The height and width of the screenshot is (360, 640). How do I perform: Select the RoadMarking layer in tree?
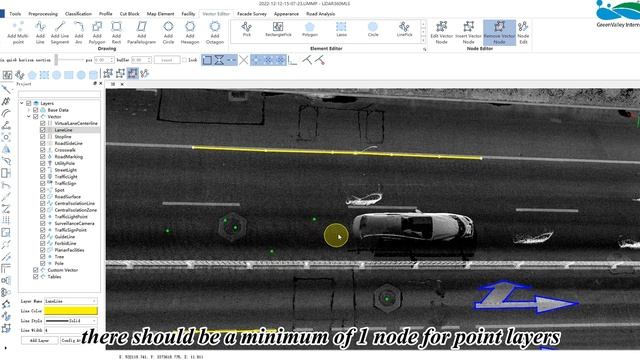pyautogui.click(x=69, y=157)
